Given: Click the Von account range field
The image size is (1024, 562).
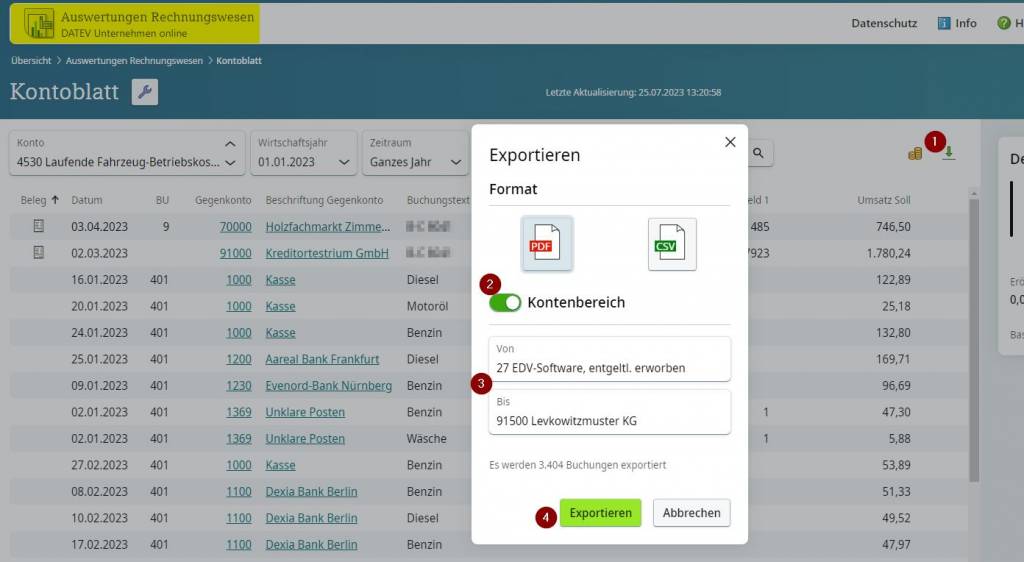Looking at the screenshot, I should 609,359.
